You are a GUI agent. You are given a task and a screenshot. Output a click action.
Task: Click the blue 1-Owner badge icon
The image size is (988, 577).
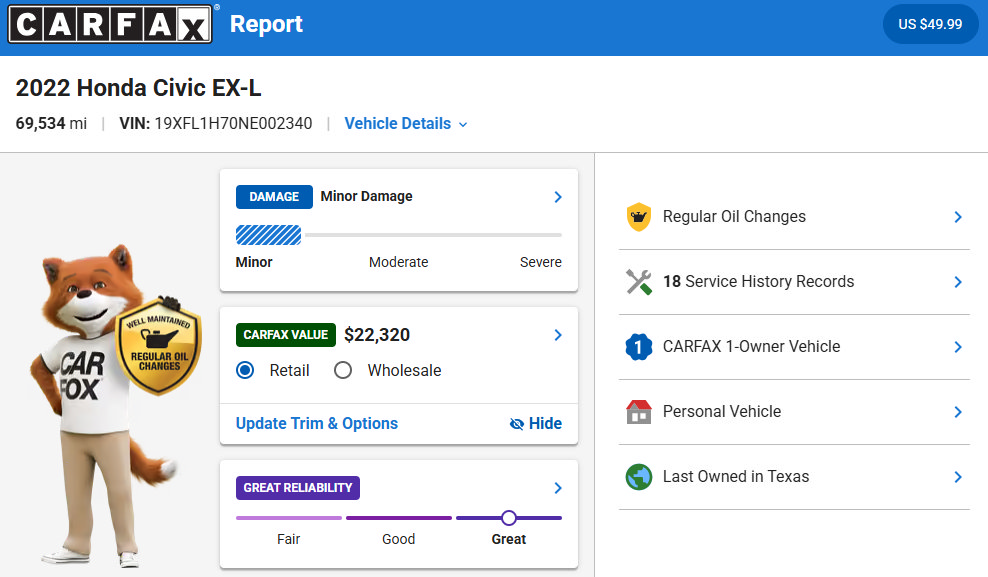tap(638, 346)
